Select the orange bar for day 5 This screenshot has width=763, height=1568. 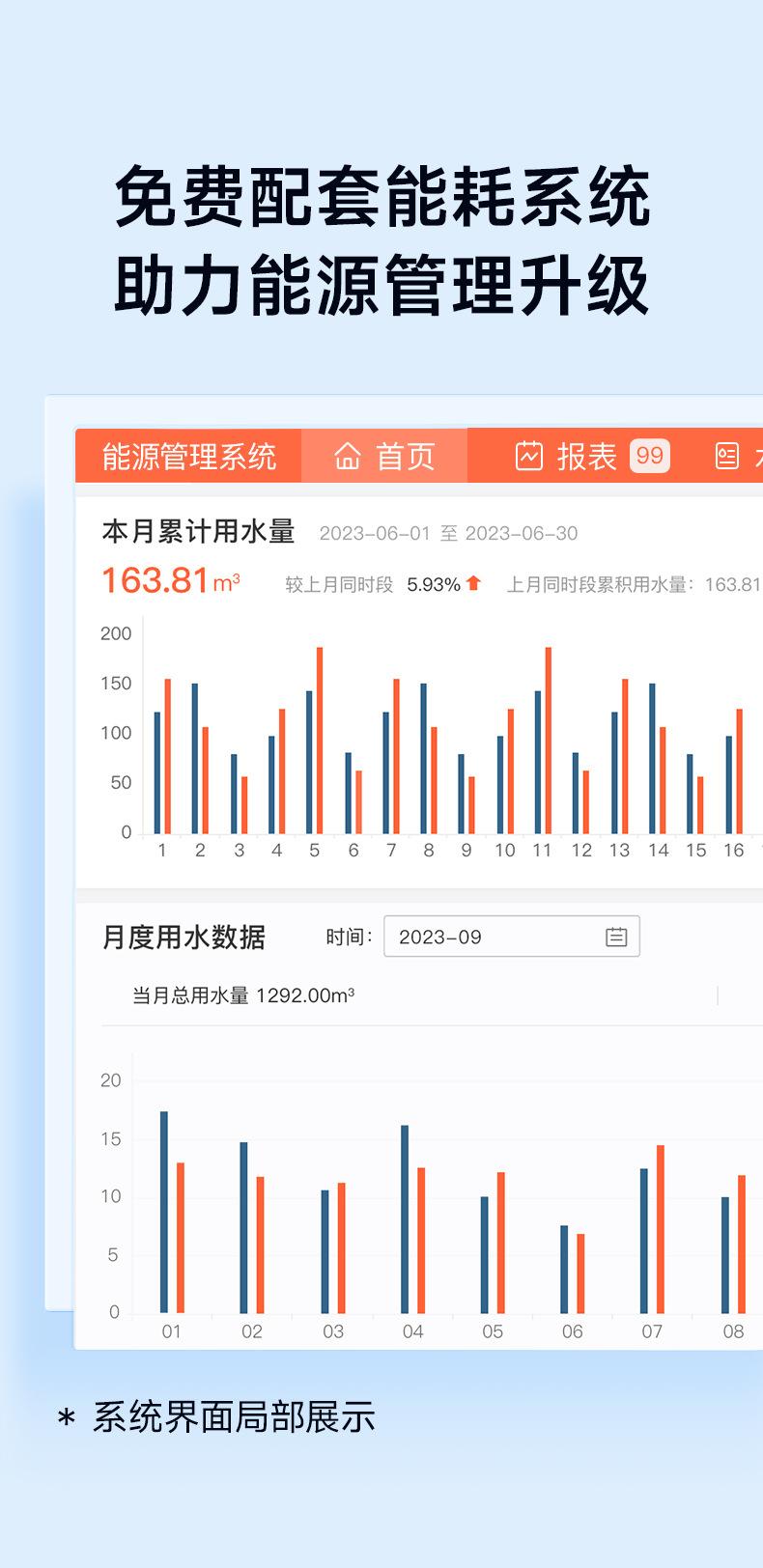coord(320,741)
